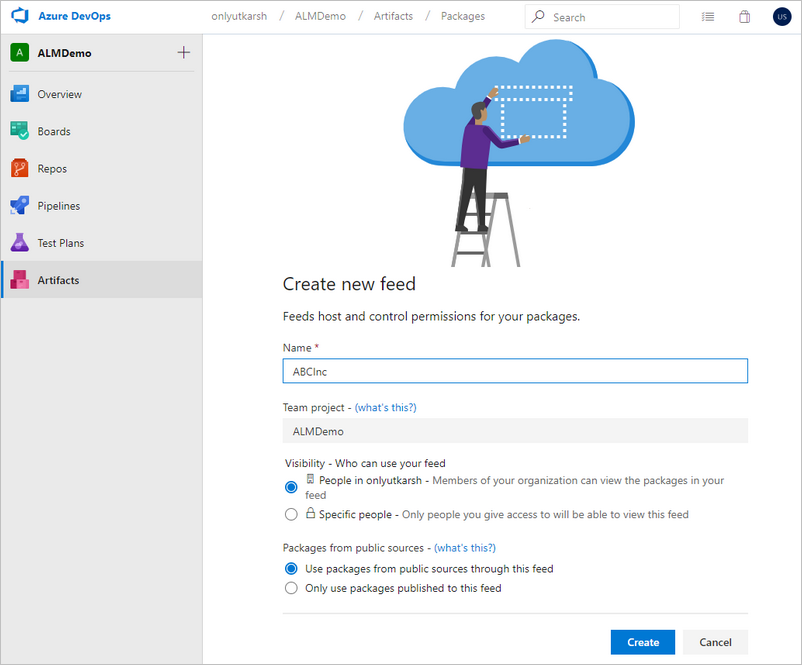This screenshot has height=665, width=802.
Task: Click the Create button
Action: click(x=642, y=642)
